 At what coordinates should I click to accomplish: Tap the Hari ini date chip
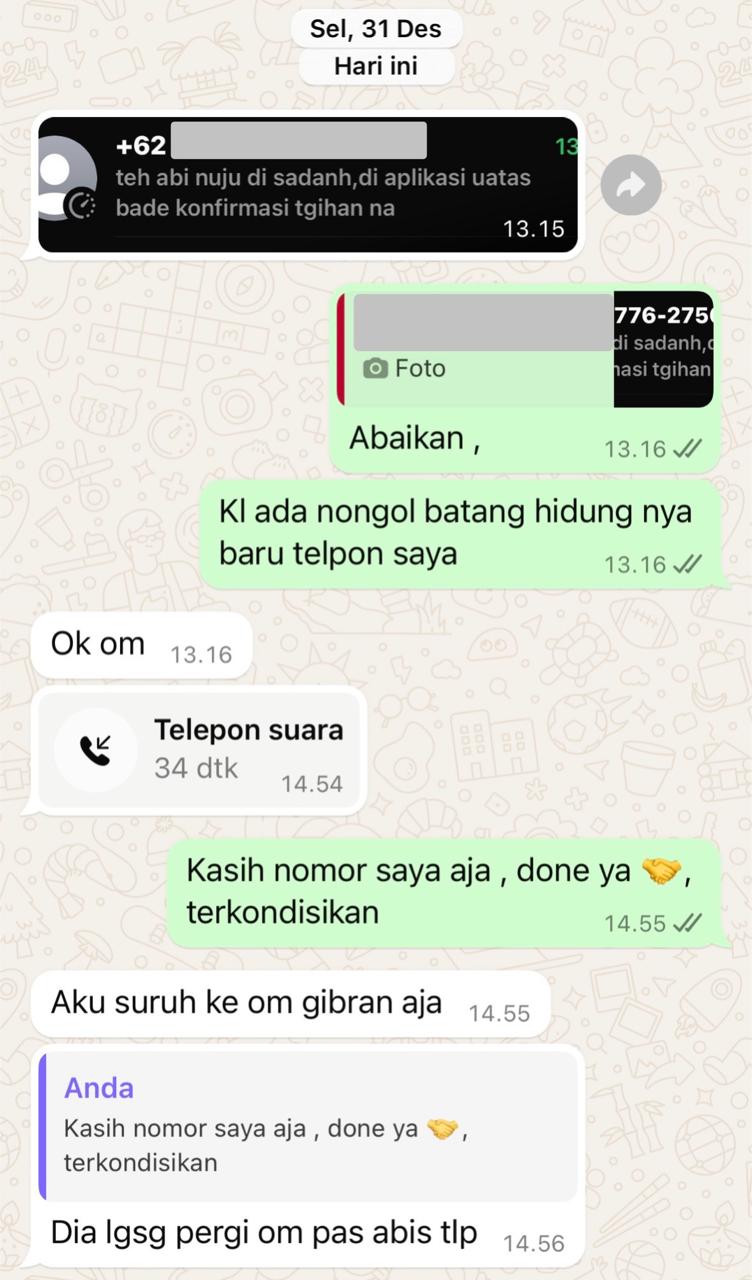click(376, 67)
